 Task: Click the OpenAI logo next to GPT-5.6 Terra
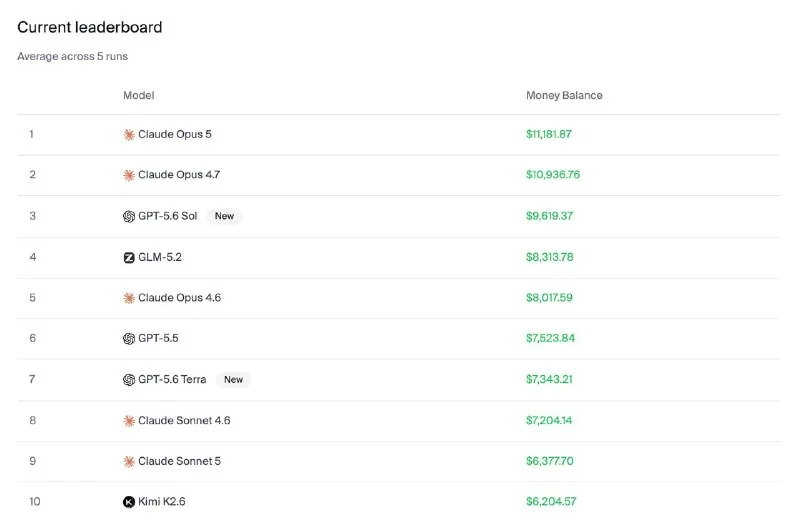click(x=129, y=380)
